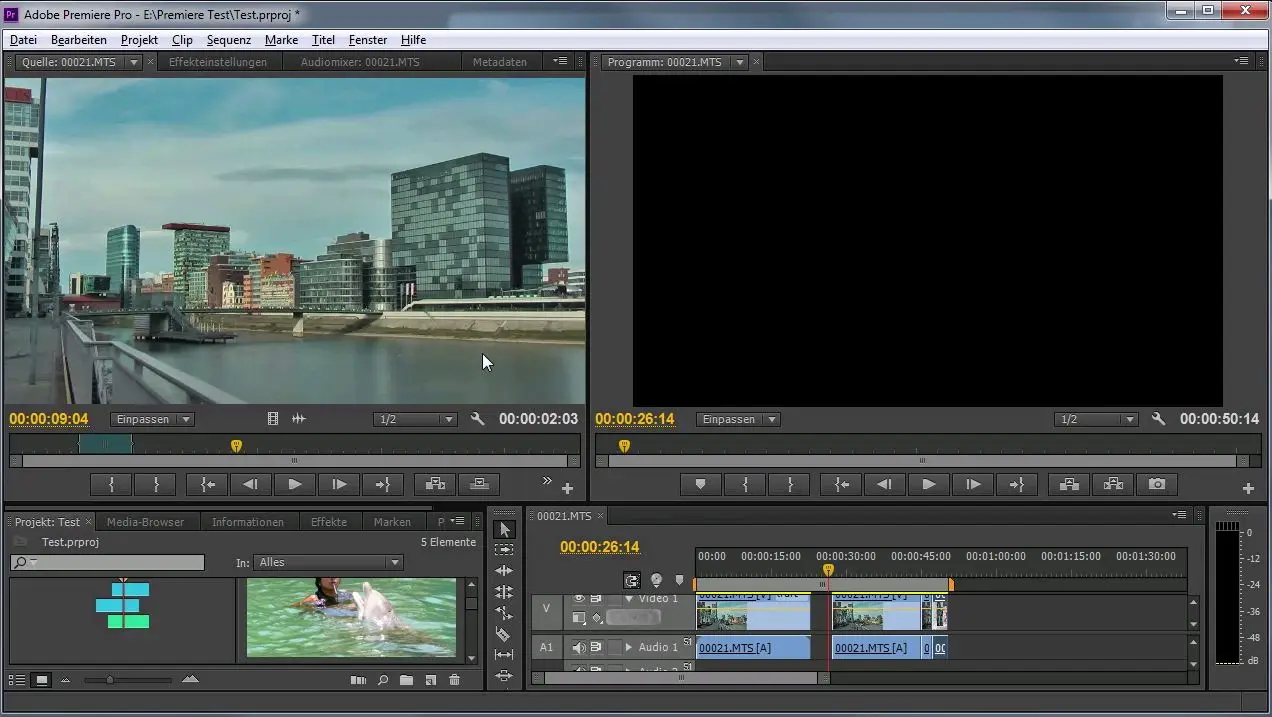Collapse the Video 1 track

coord(629,598)
